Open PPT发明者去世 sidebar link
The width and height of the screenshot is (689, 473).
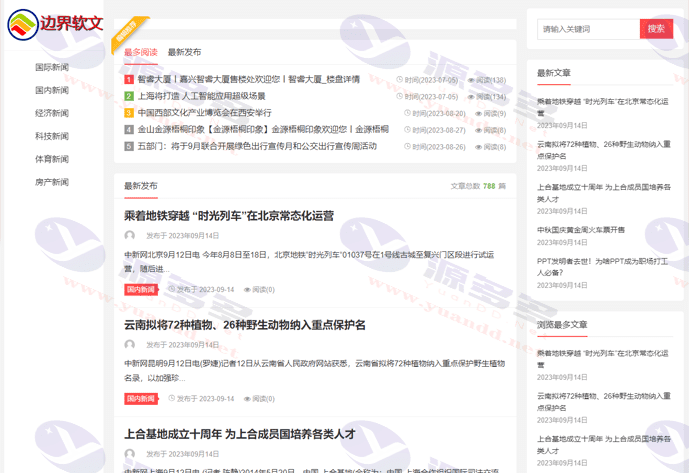602,267
